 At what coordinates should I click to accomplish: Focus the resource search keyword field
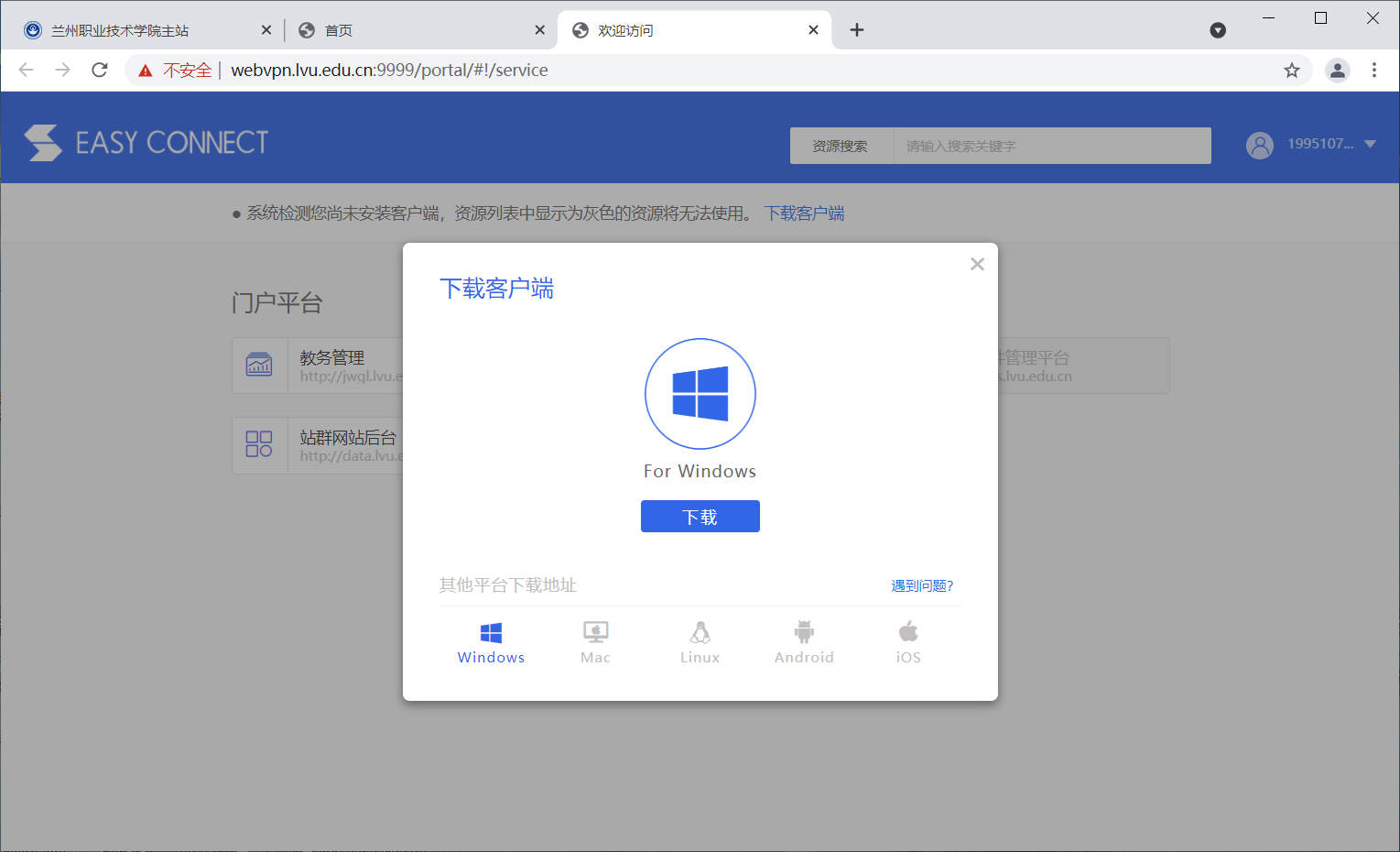click(1052, 146)
